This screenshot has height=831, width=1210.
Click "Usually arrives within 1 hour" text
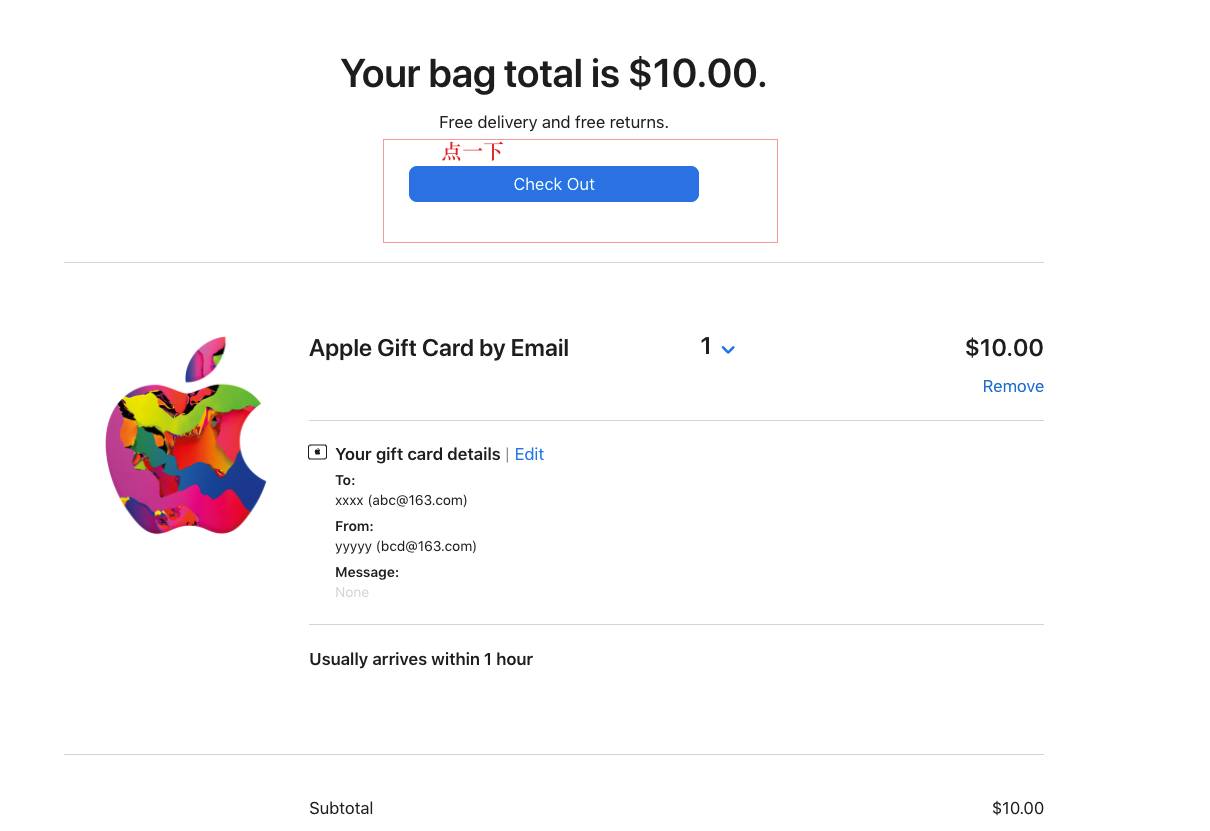pyautogui.click(x=420, y=659)
